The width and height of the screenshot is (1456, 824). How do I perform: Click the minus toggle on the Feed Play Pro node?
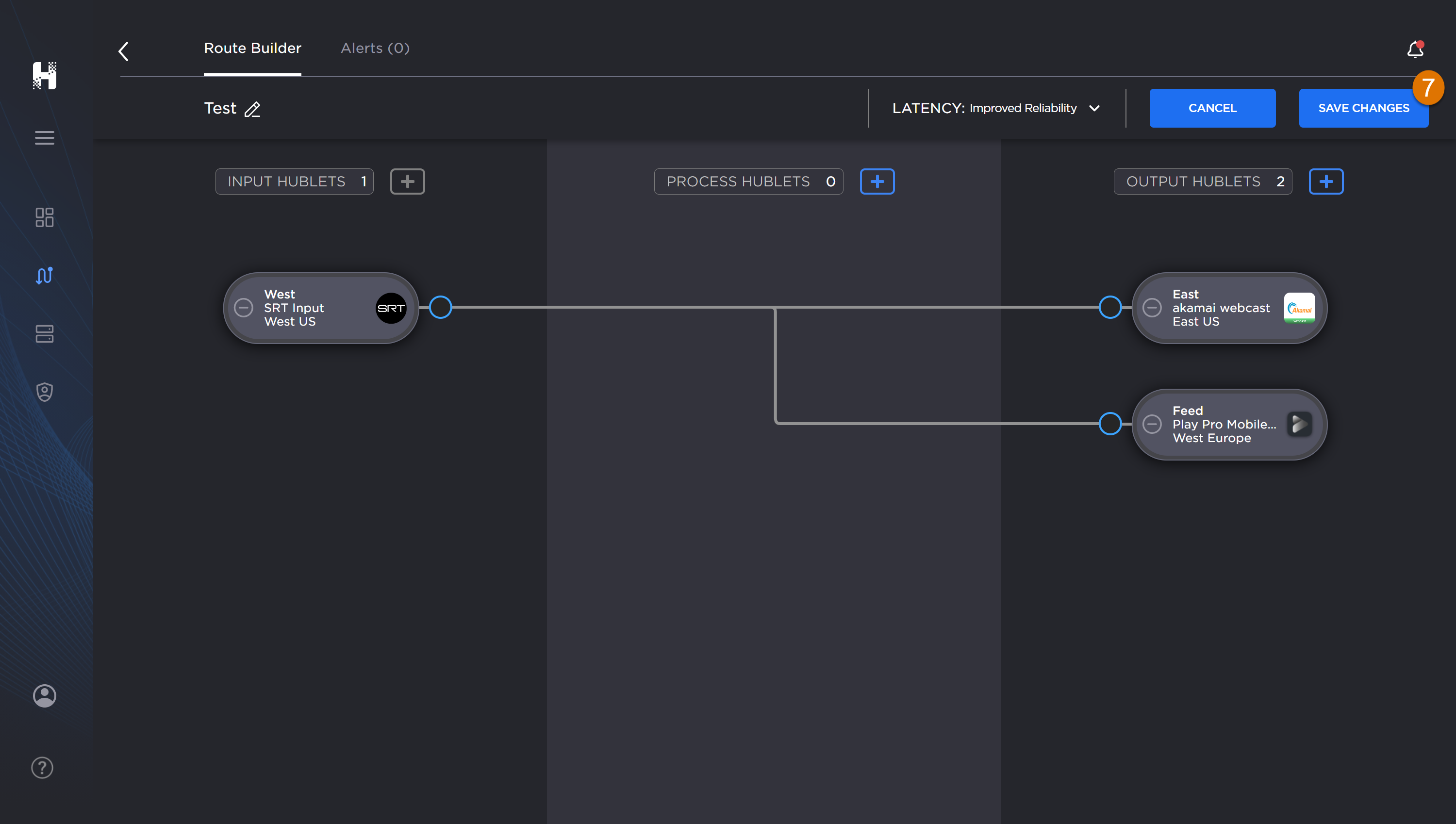tap(1153, 424)
